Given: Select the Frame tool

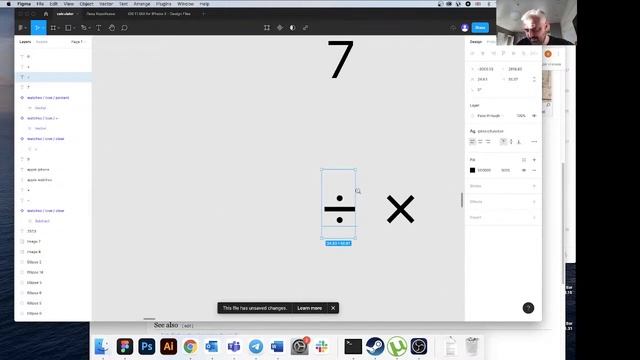Looking at the screenshot, I should [x=53, y=28].
